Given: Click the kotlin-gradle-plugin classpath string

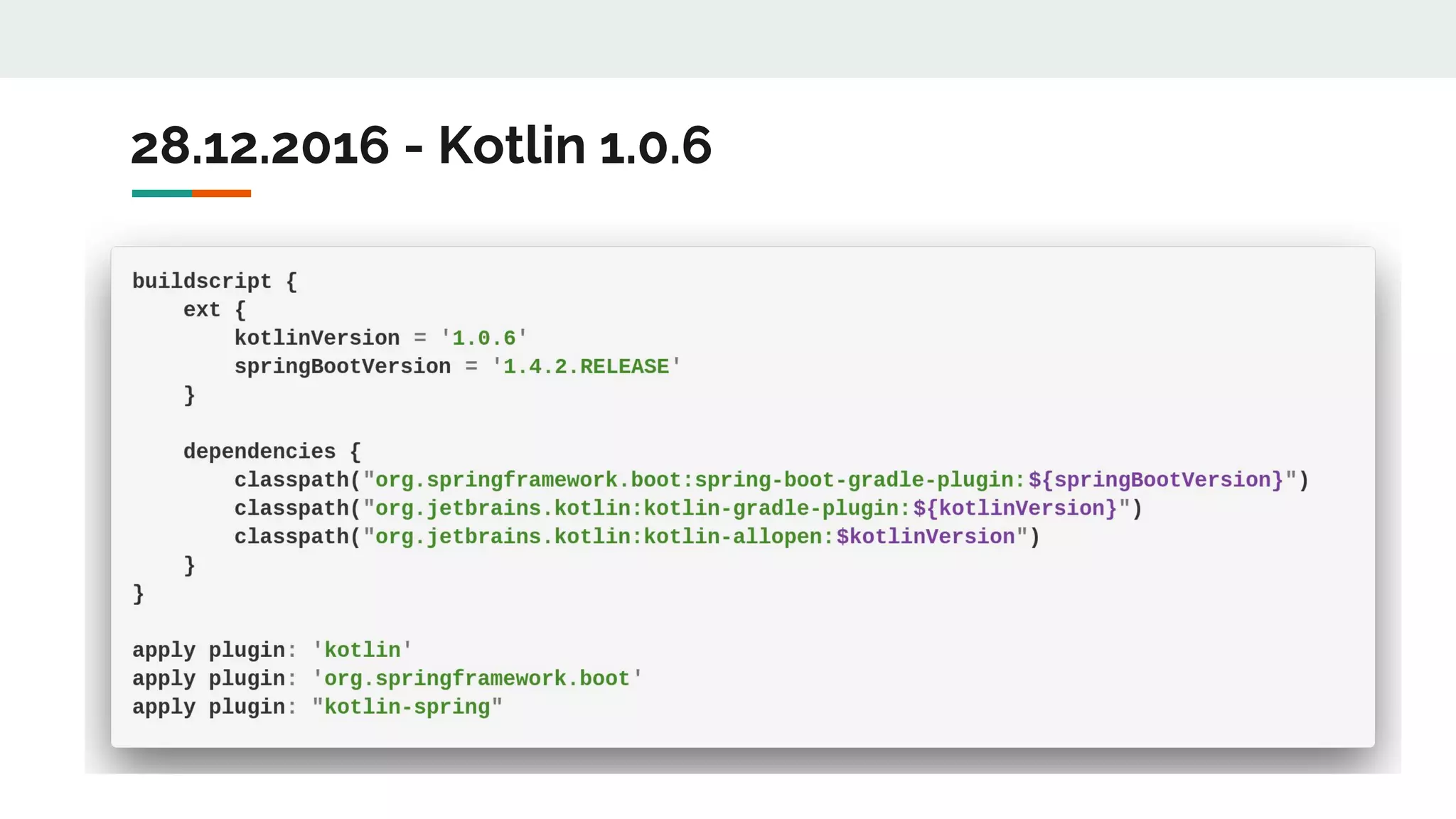Looking at the screenshot, I should coord(747,509).
